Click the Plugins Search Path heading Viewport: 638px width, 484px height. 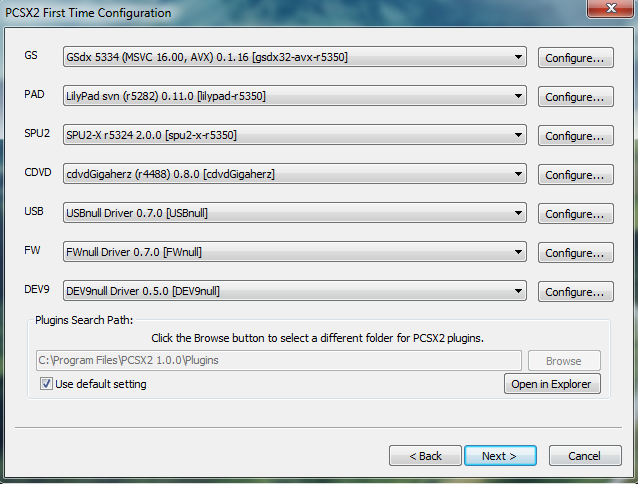coord(84,320)
